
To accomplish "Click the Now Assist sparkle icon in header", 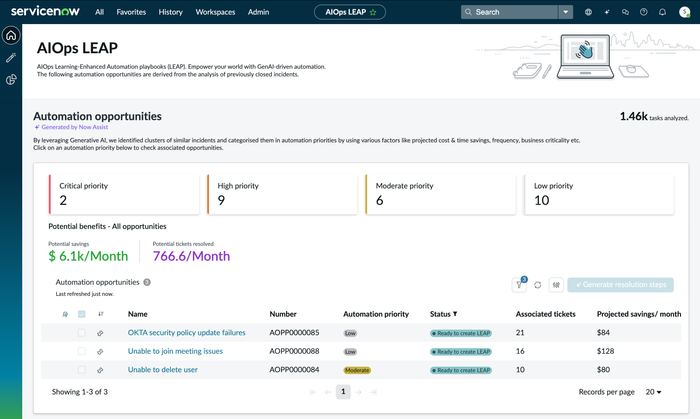I will pos(606,12).
